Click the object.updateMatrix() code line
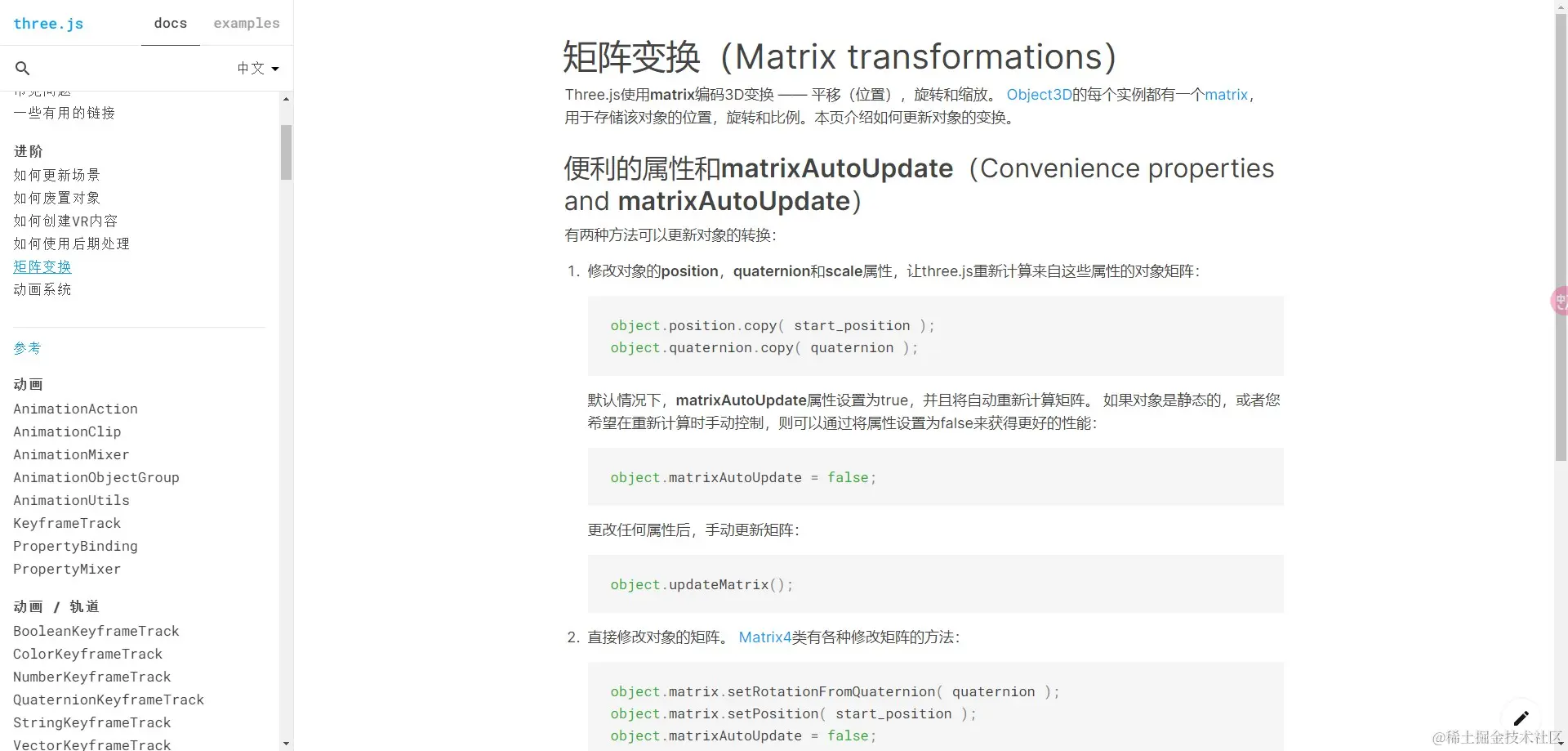The width and height of the screenshot is (1568, 751). point(702,584)
